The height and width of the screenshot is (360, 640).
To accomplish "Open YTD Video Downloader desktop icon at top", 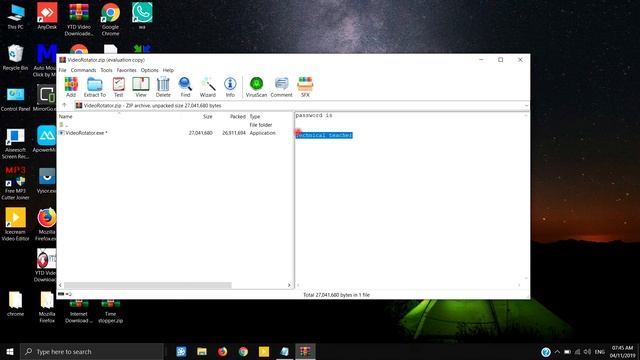I will (79, 20).
